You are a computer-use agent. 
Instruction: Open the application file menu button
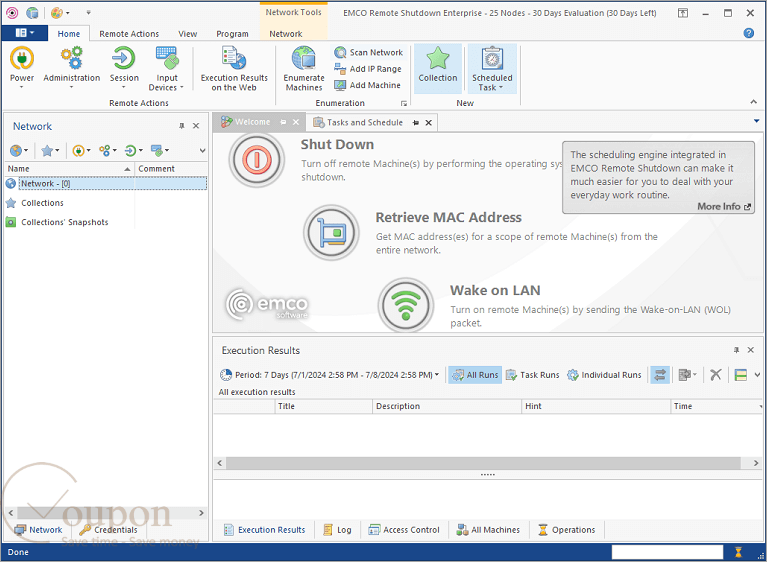[x=24, y=33]
